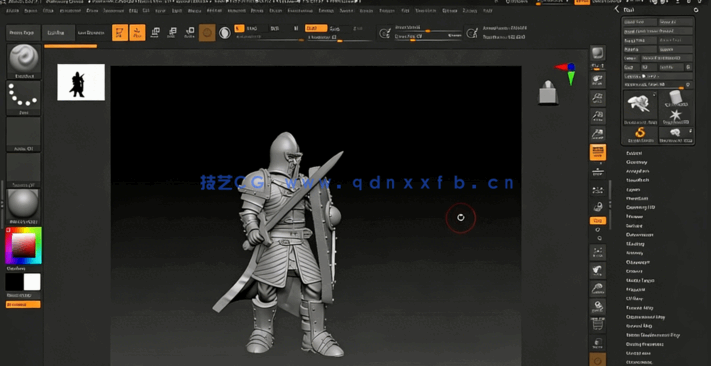This screenshot has height=366, width=711.
Task: Toggle the Transp transparency button
Action: coord(598,343)
